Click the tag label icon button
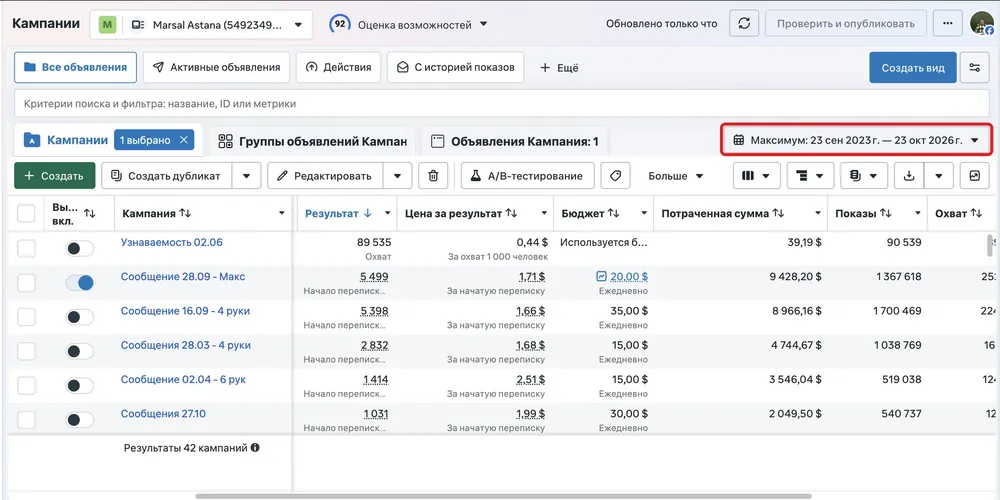Screen dimensions: 1000x500 [x=615, y=176]
